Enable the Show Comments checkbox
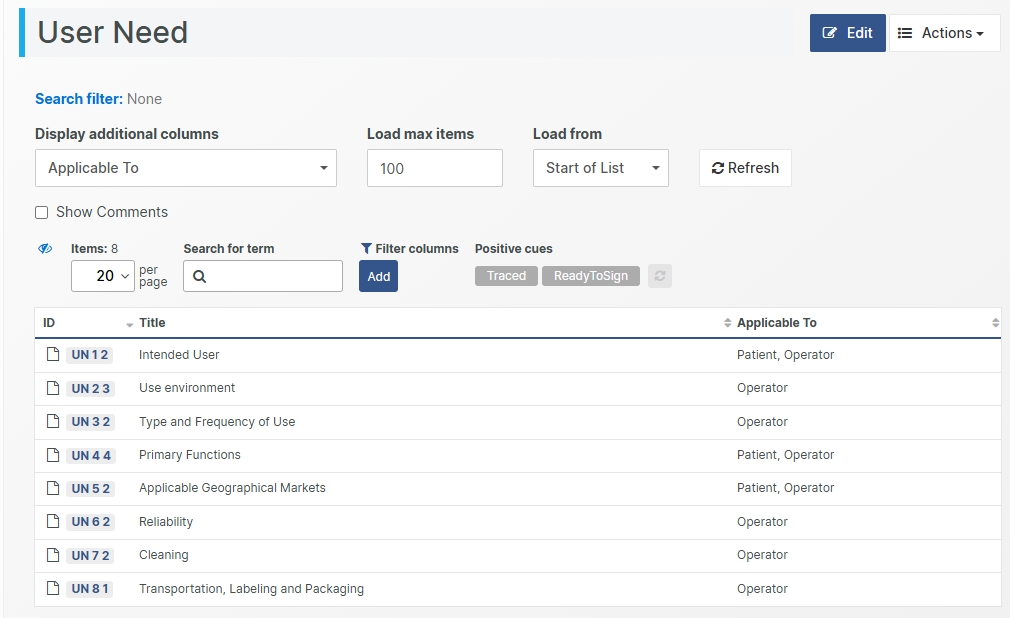The width and height of the screenshot is (1010, 618). pyautogui.click(x=42, y=212)
